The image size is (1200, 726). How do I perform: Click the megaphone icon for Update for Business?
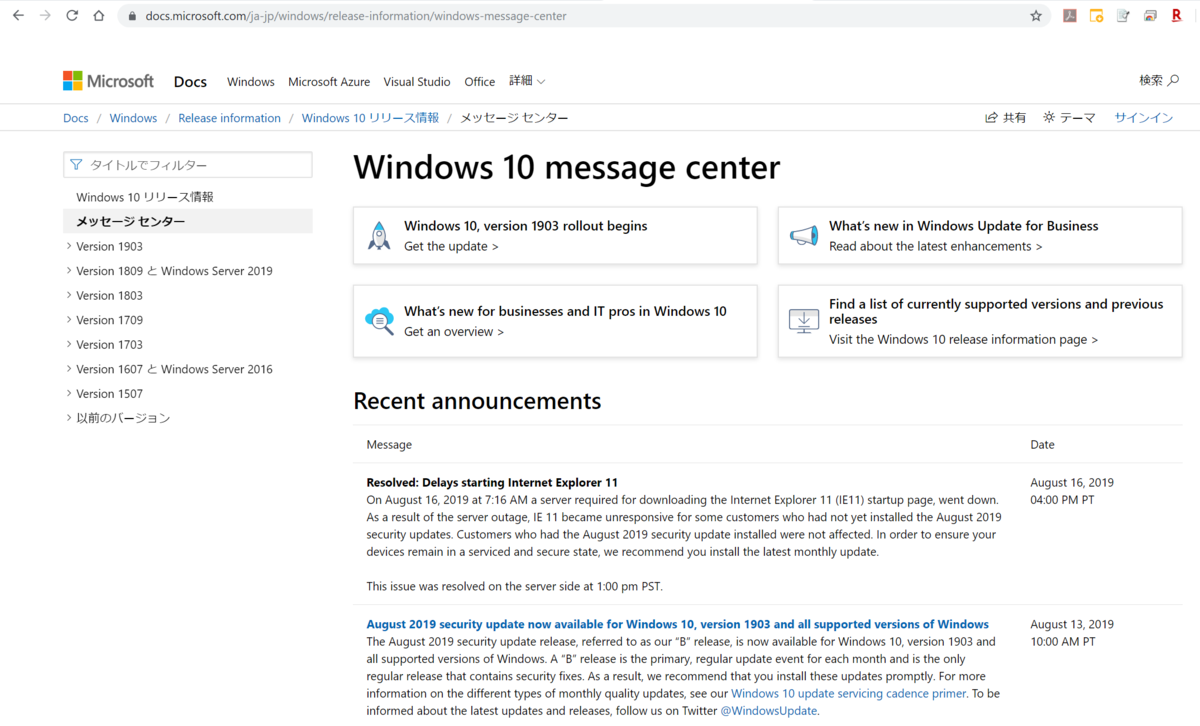point(804,236)
